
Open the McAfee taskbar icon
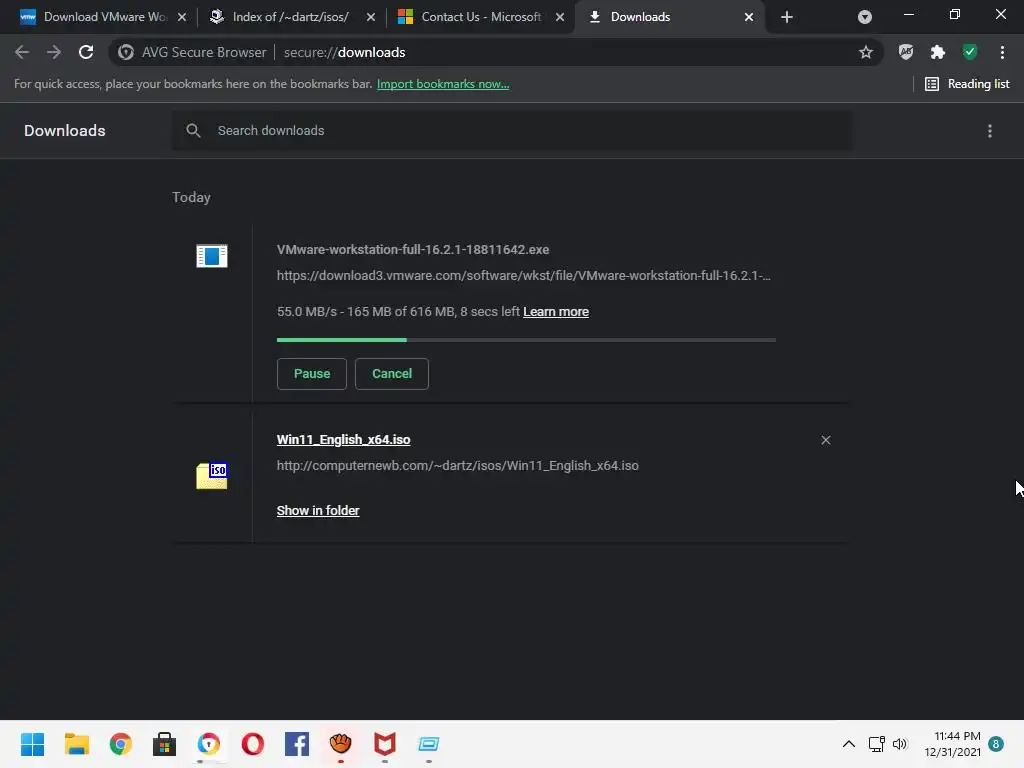pyautogui.click(x=385, y=744)
